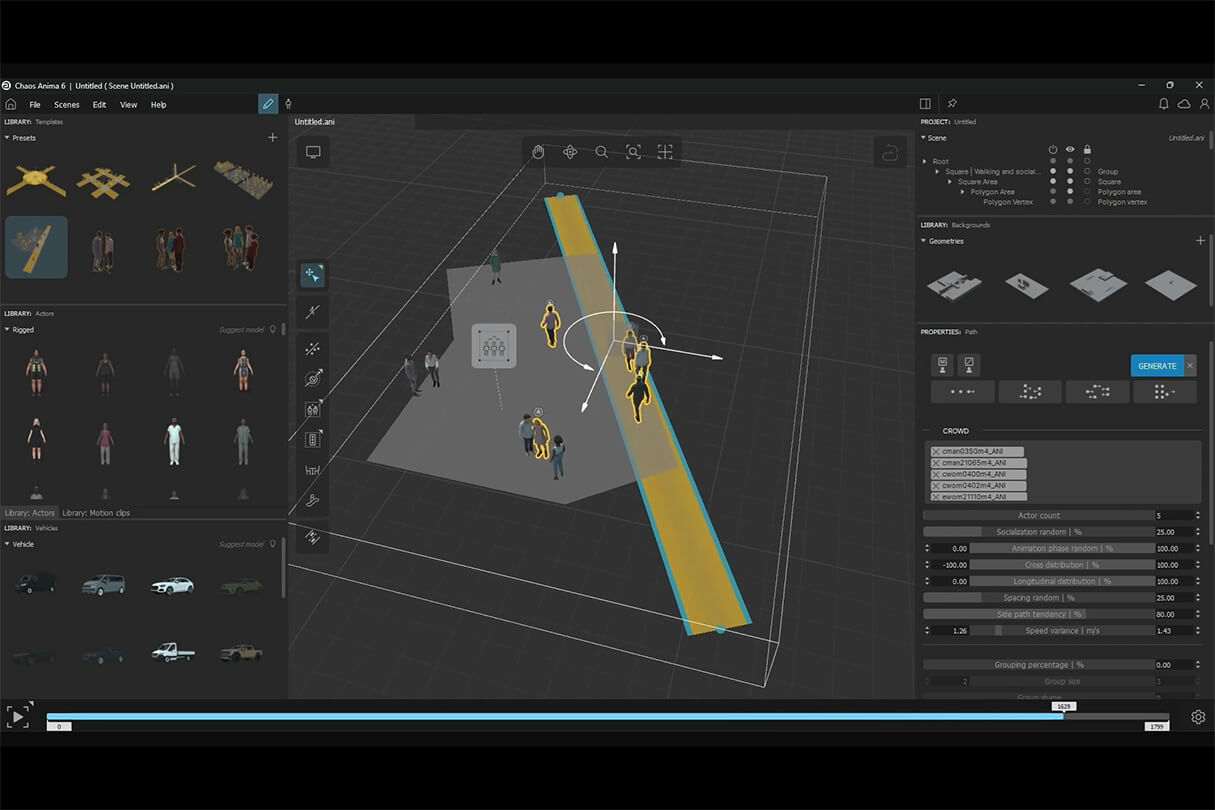
Task: Activate the zoom magnifier tool
Action: click(601, 152)
